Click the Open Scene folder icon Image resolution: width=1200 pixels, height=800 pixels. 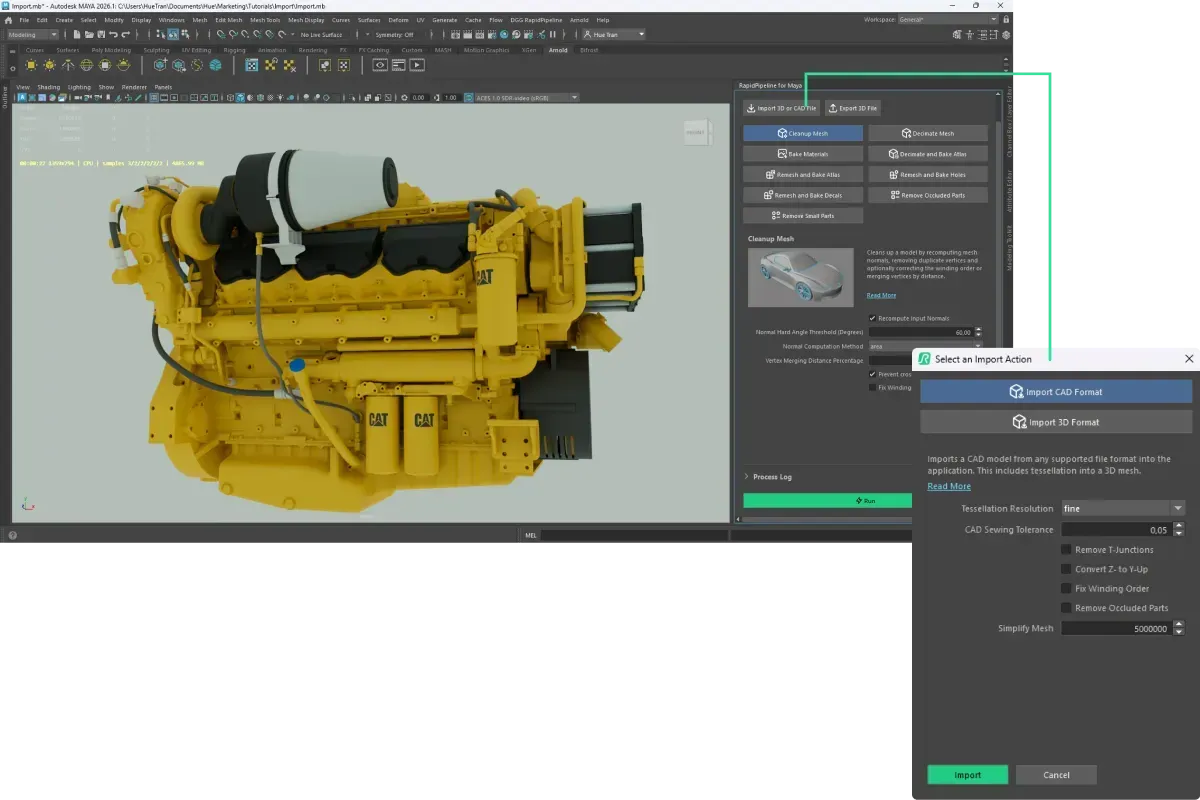pyautogui.click(x=89, y=35)
